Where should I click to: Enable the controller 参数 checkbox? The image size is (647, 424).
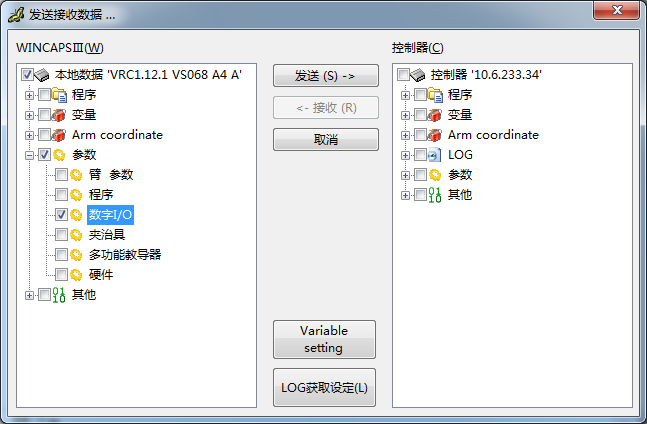point(420,175)
